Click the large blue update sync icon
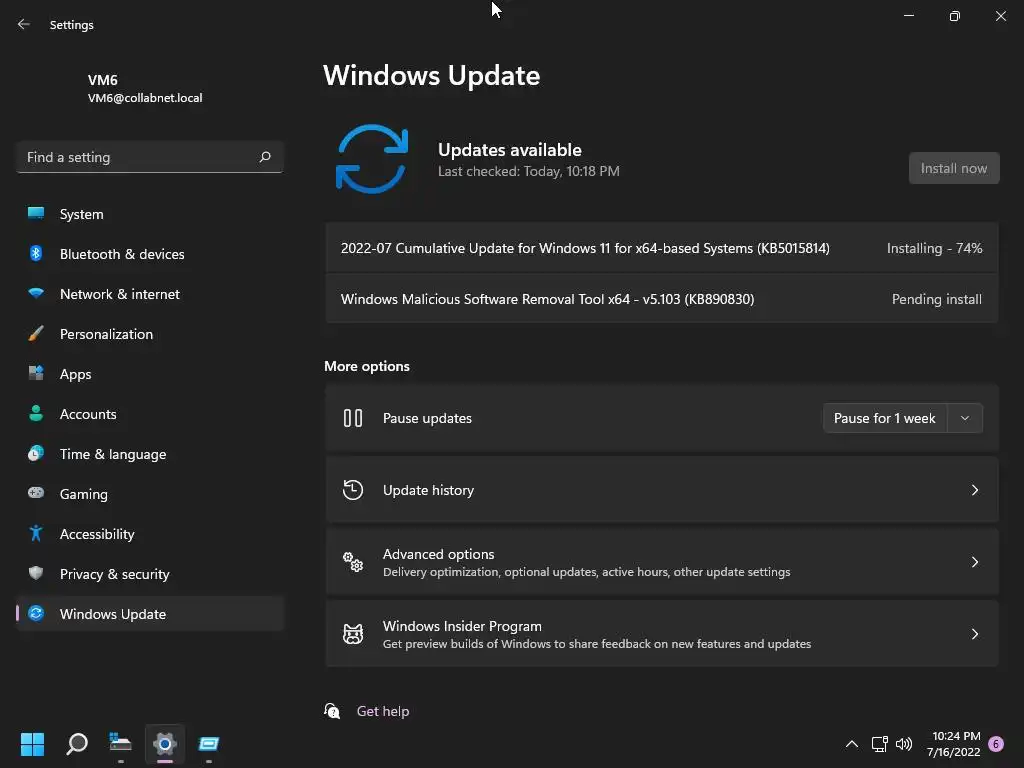 coord(372,159)
